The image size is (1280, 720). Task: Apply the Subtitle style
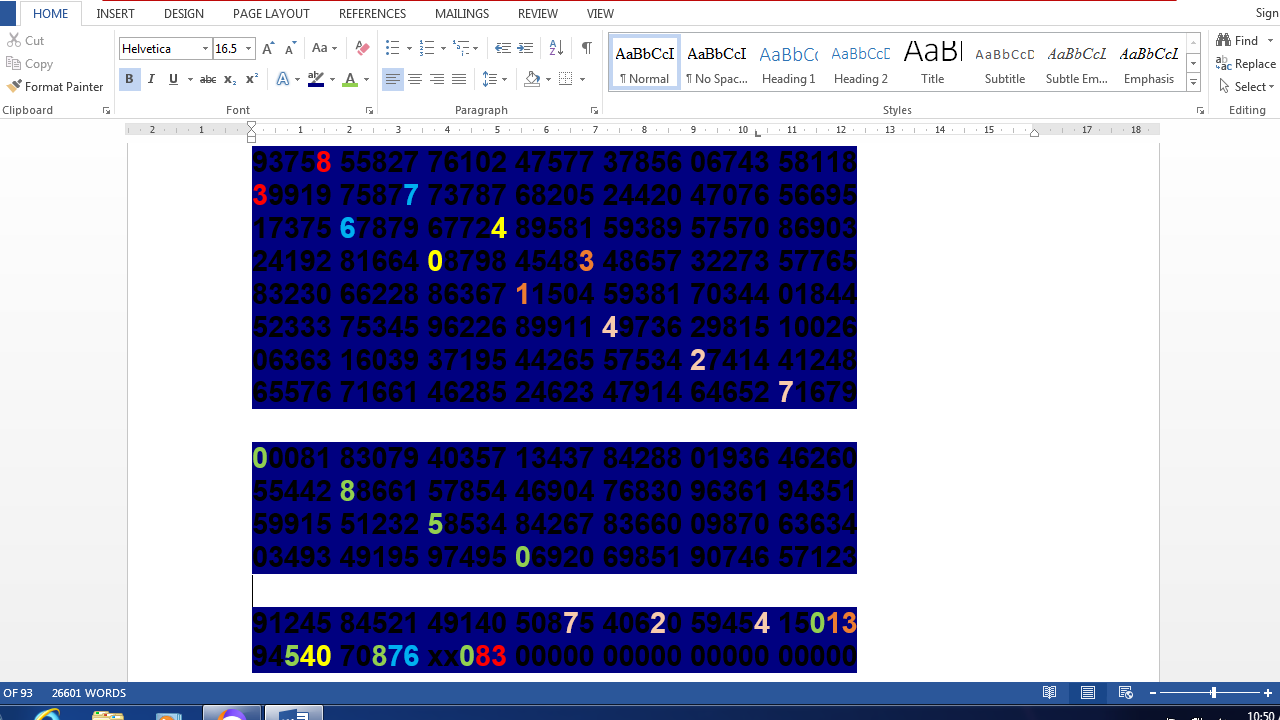[1005, 63]
